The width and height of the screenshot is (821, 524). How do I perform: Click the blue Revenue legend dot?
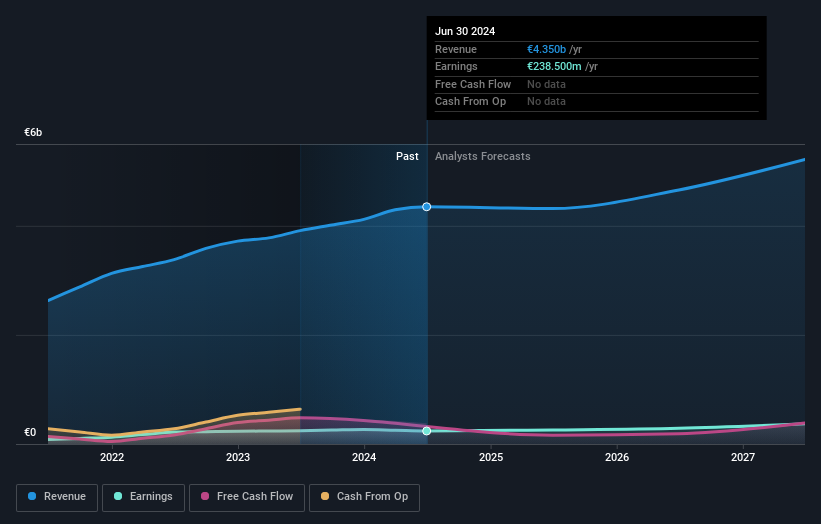point(32,496)
